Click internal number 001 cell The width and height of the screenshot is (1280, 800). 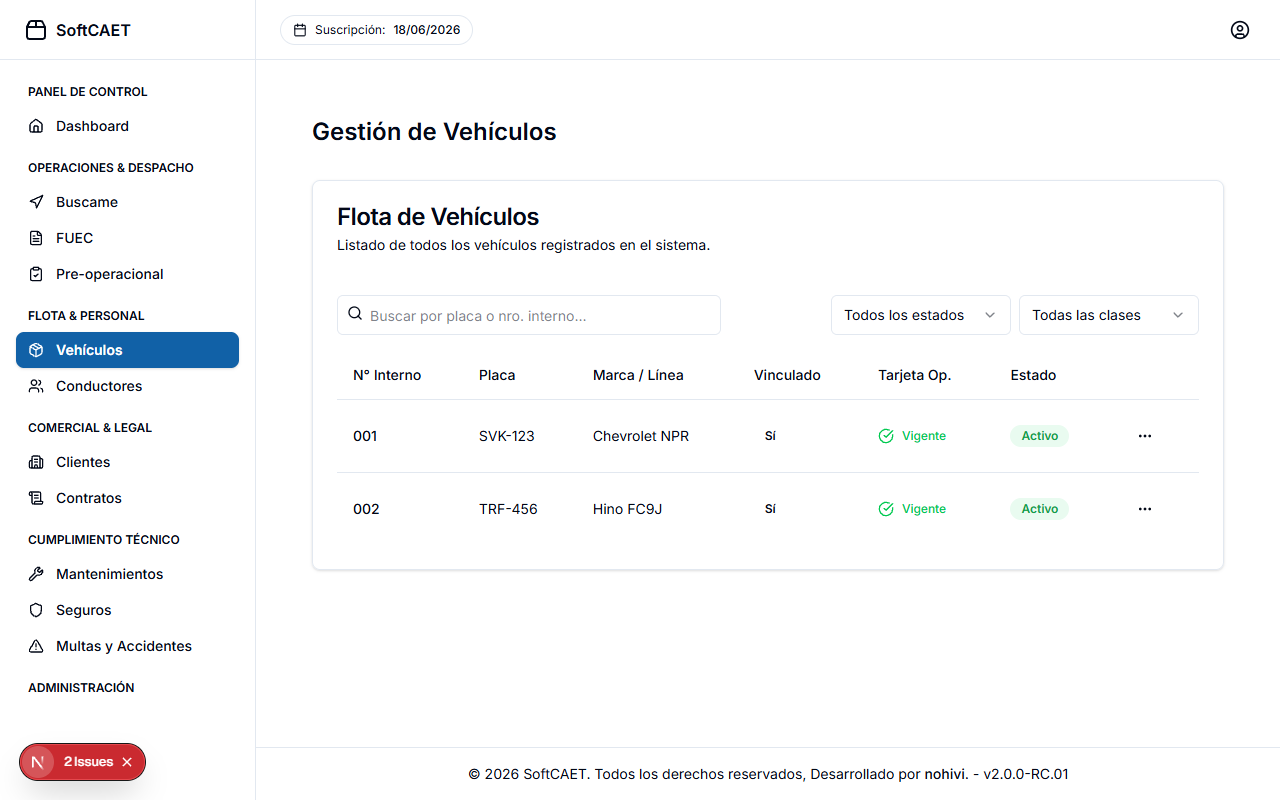[x=365, y=436]
